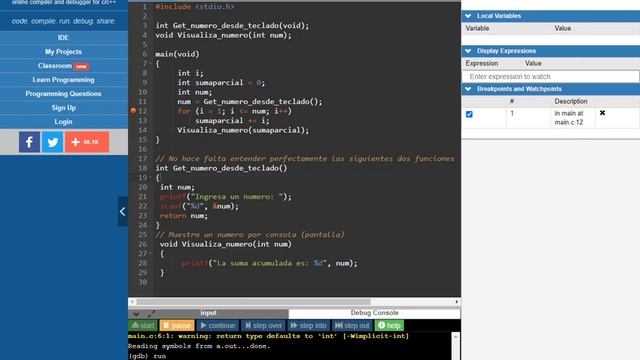Open Twitter share icon

[53, 142]
